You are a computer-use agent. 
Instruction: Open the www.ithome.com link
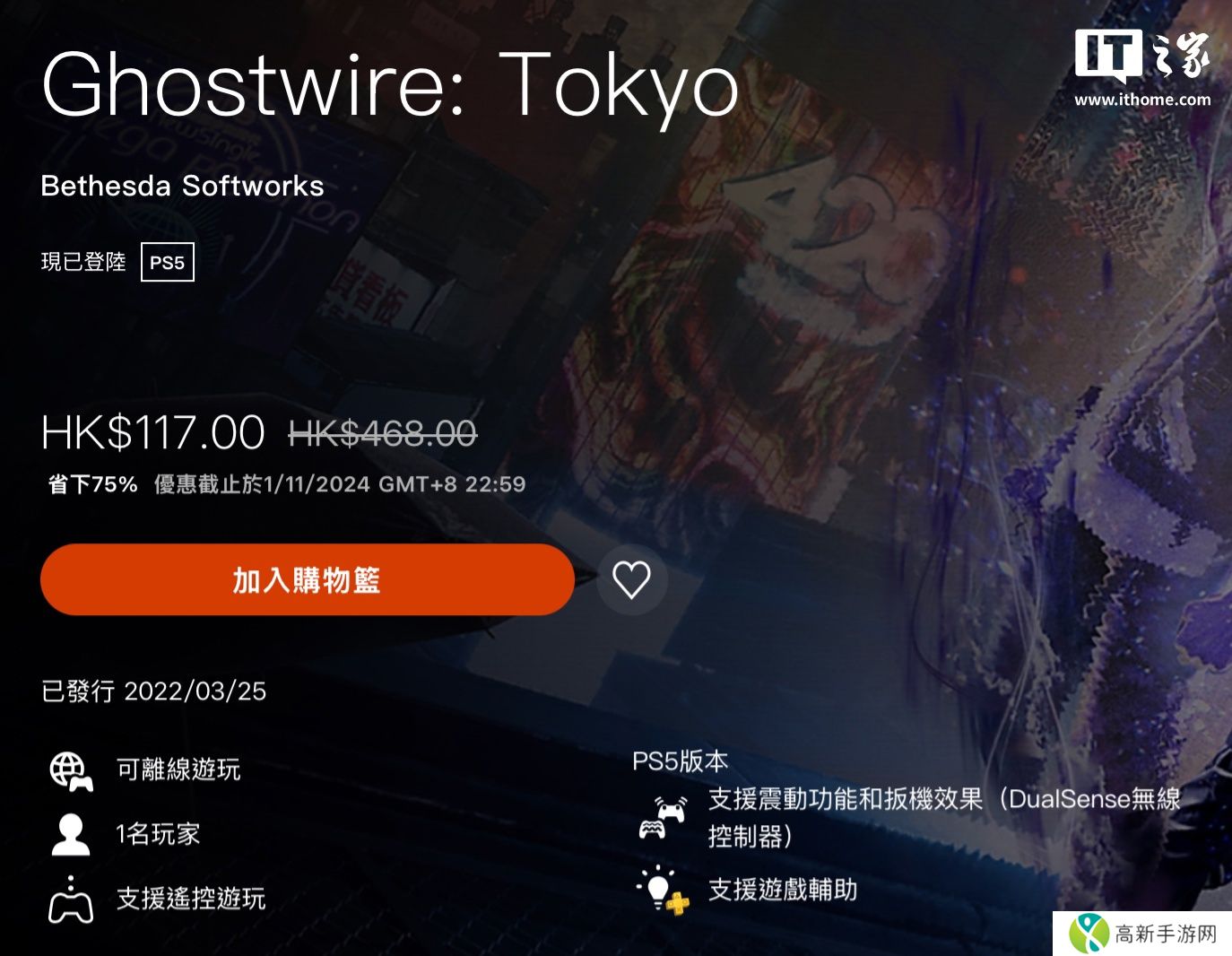(x=1142, y=100)
